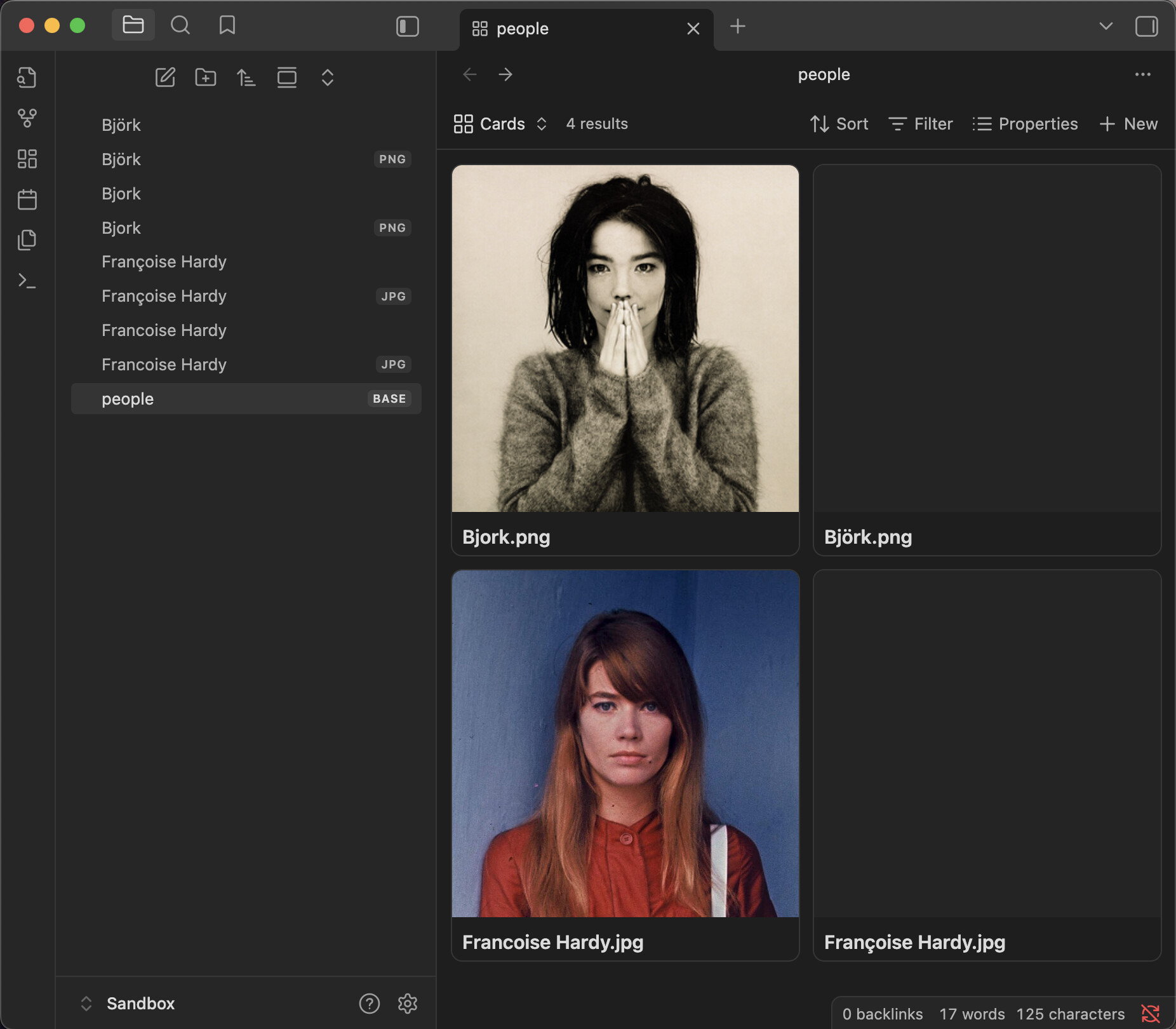Open the search pane magnifier icon
1176x1029 pixels.
pyautogui.click(x=180, y=25)
